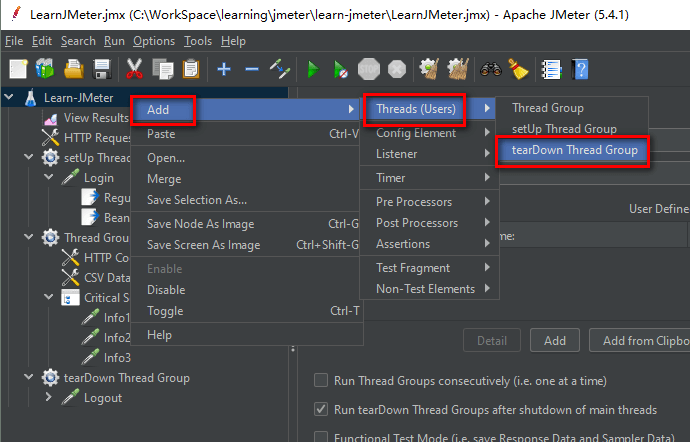Select the Learn-JMeter test plan flask icon
The width and height of the screenshot is (690, 442).
(x=30, y=98)
